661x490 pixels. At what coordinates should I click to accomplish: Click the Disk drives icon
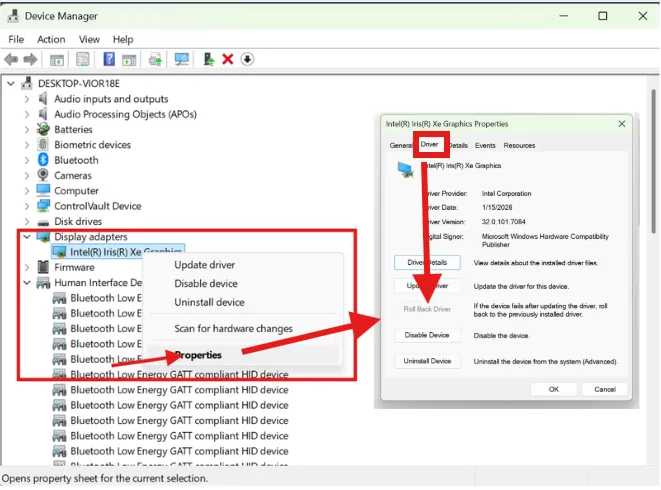(43, 222)
